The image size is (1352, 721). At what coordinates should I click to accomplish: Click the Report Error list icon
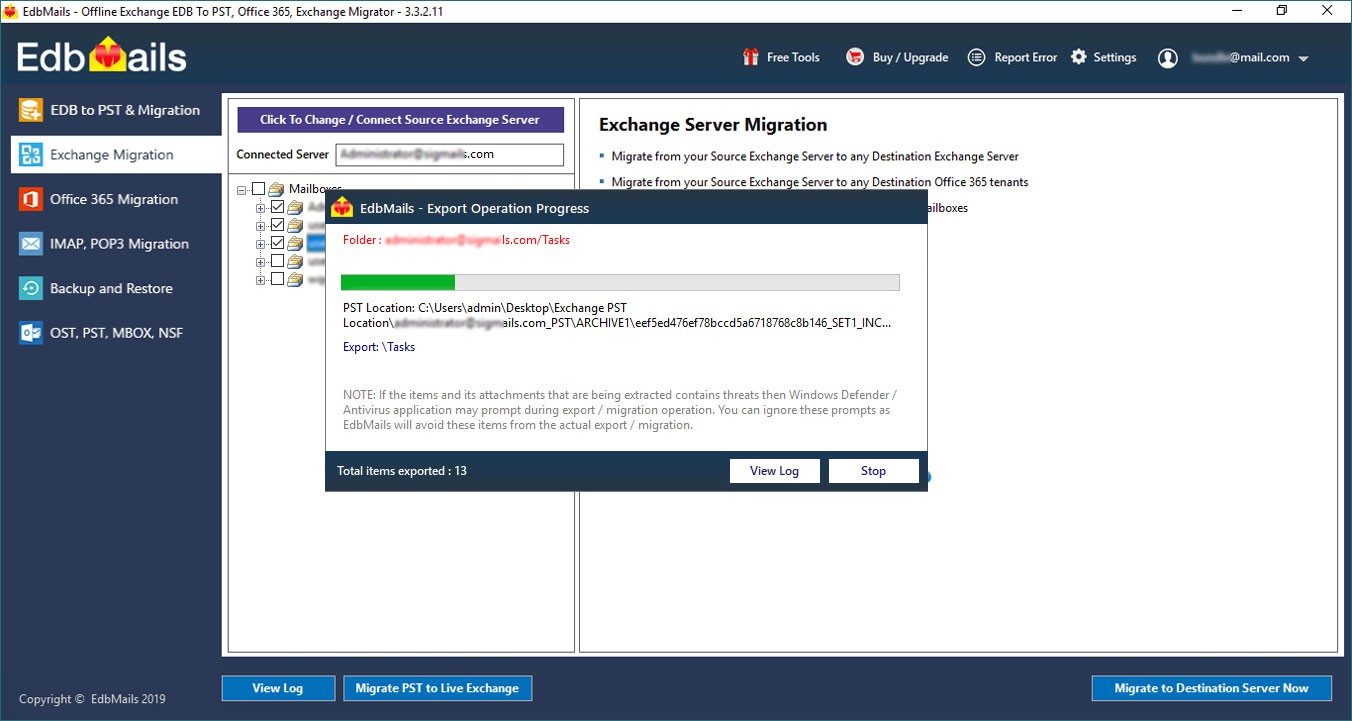click(977, 57)
